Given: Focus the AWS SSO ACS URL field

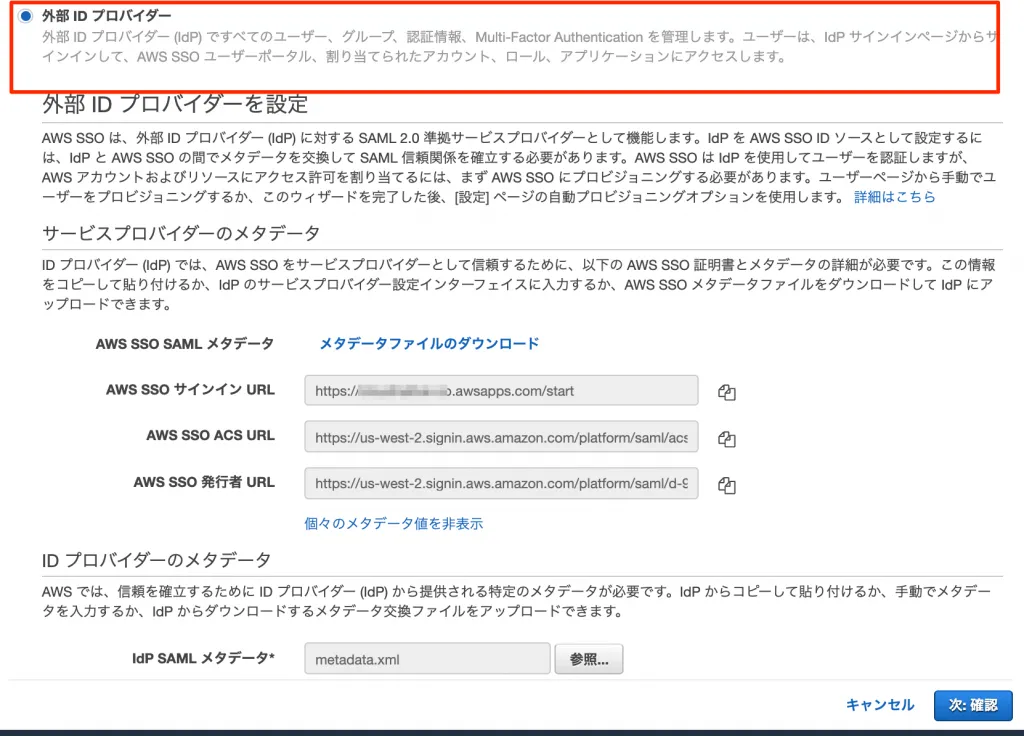Looking at the screenshot, I should 501,437.
